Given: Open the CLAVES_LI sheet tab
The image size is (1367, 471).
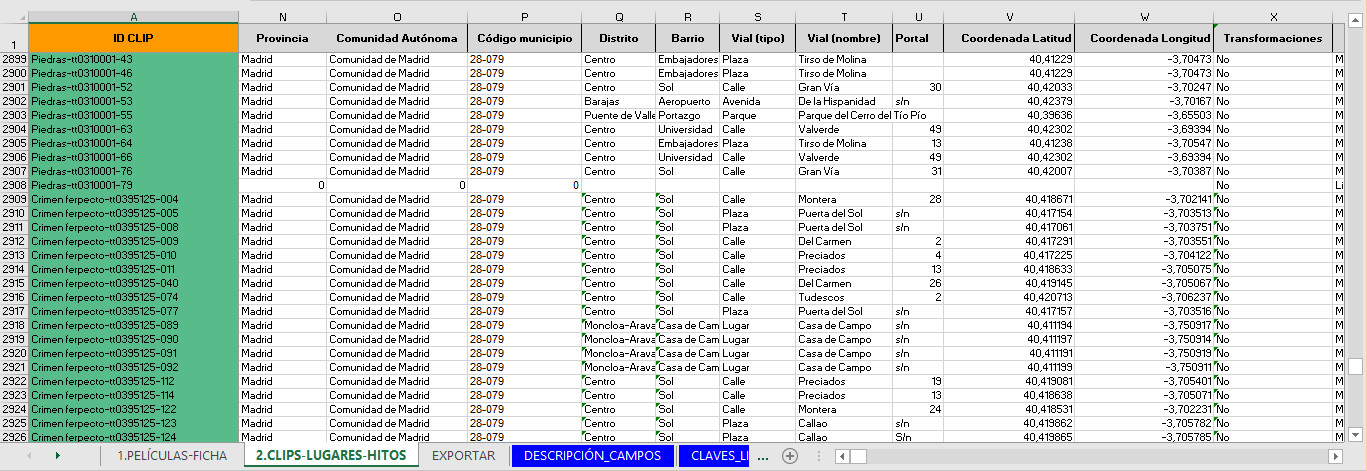Looking at the screenshot, I should [714, 456].
